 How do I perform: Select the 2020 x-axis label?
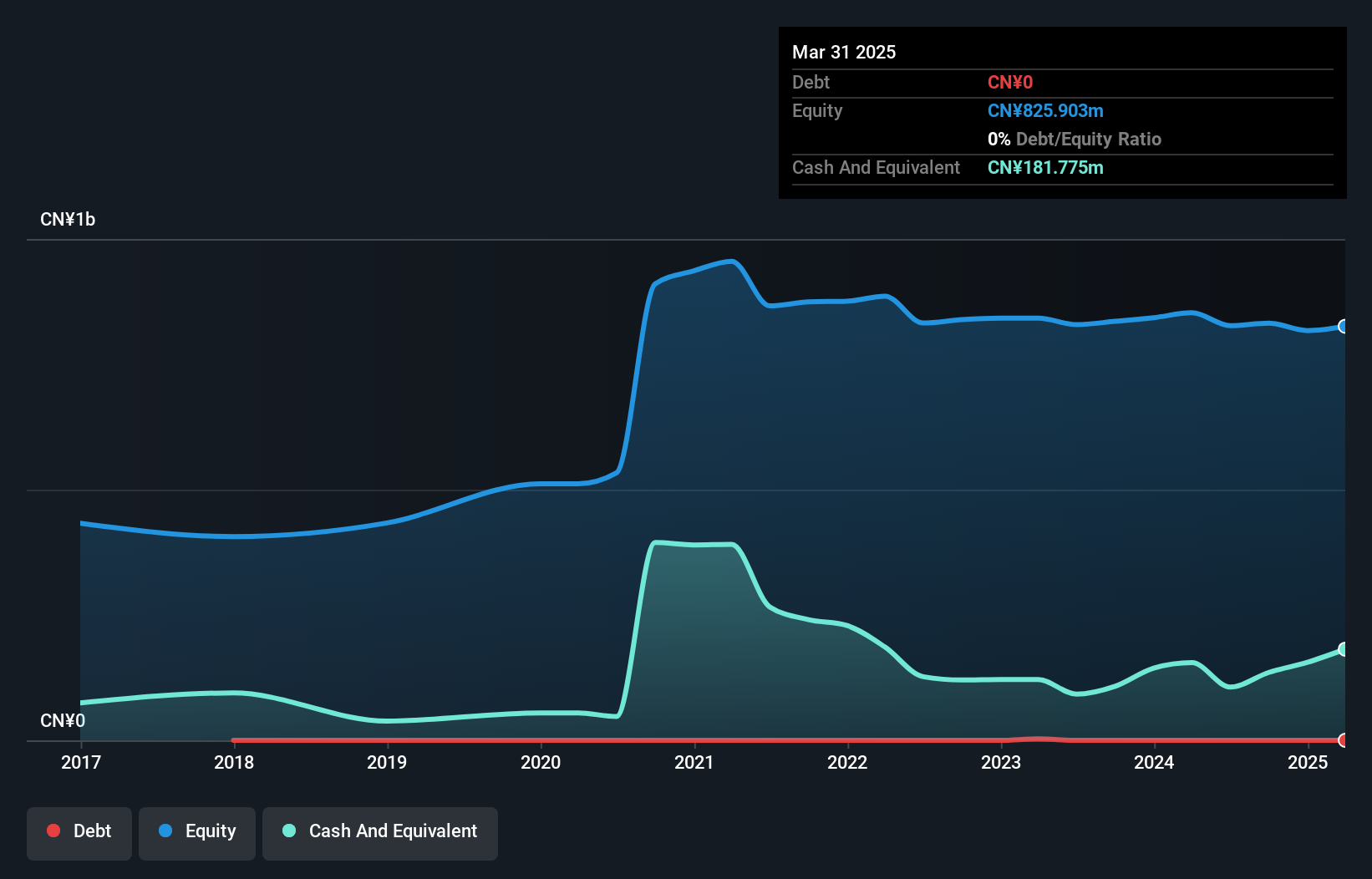pyautogui.click(x=541, y=762)
